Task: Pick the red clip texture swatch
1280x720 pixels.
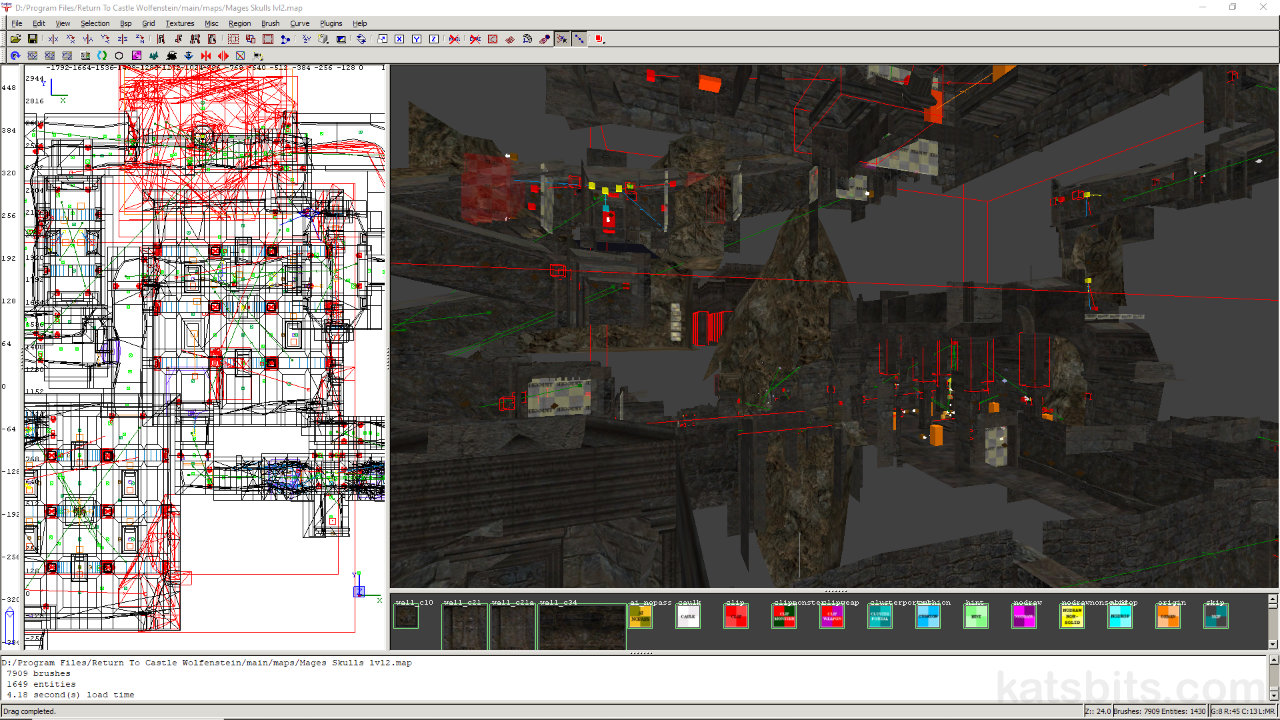Action: click(736, 617)
